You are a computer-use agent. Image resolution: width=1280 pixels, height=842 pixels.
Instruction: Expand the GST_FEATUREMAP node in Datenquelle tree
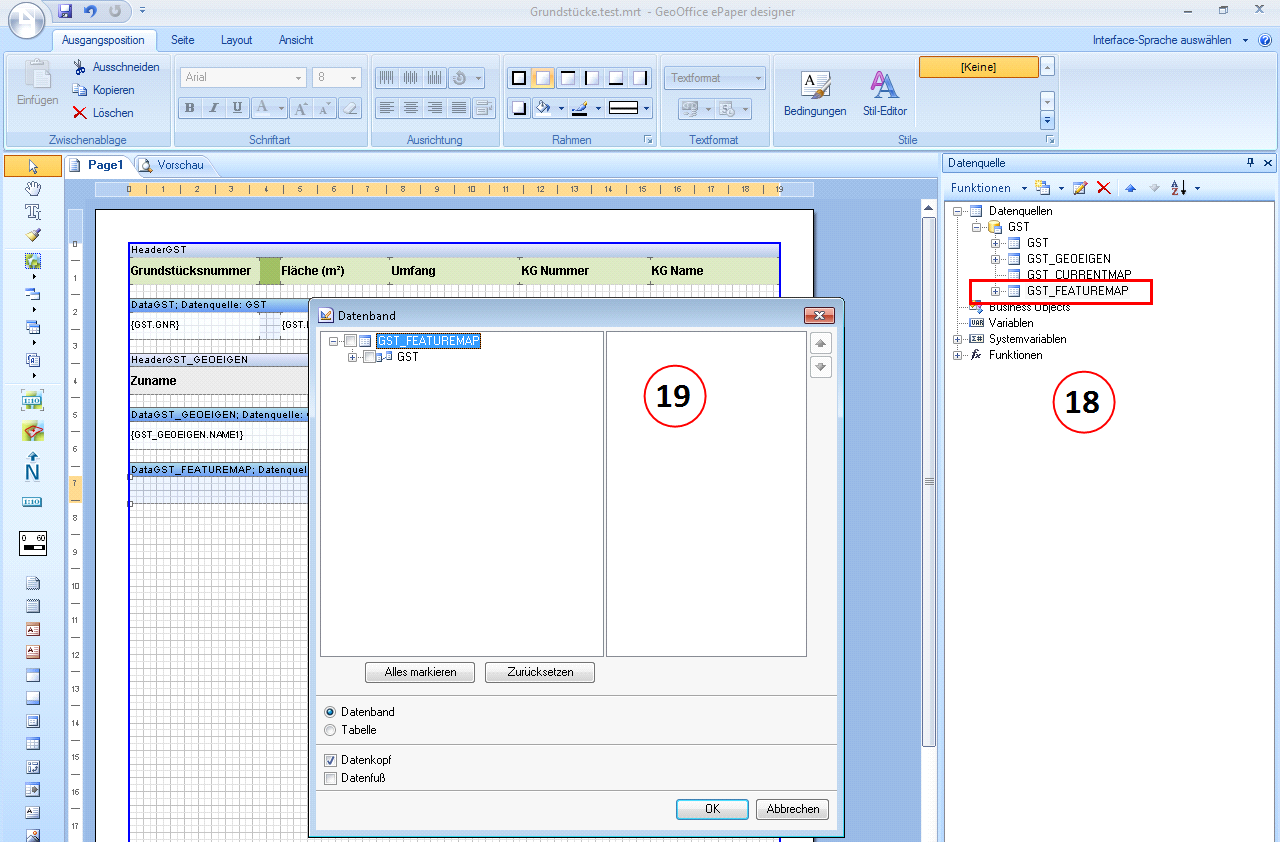995,291
